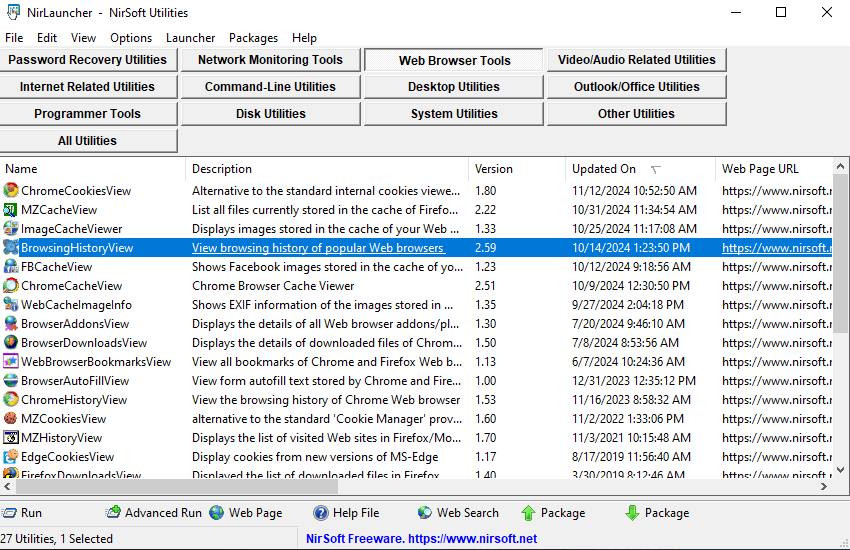850x550 pixels.
Task: Click the horizontal scrollbar left arrow
Action: click(x=7, y=487)
